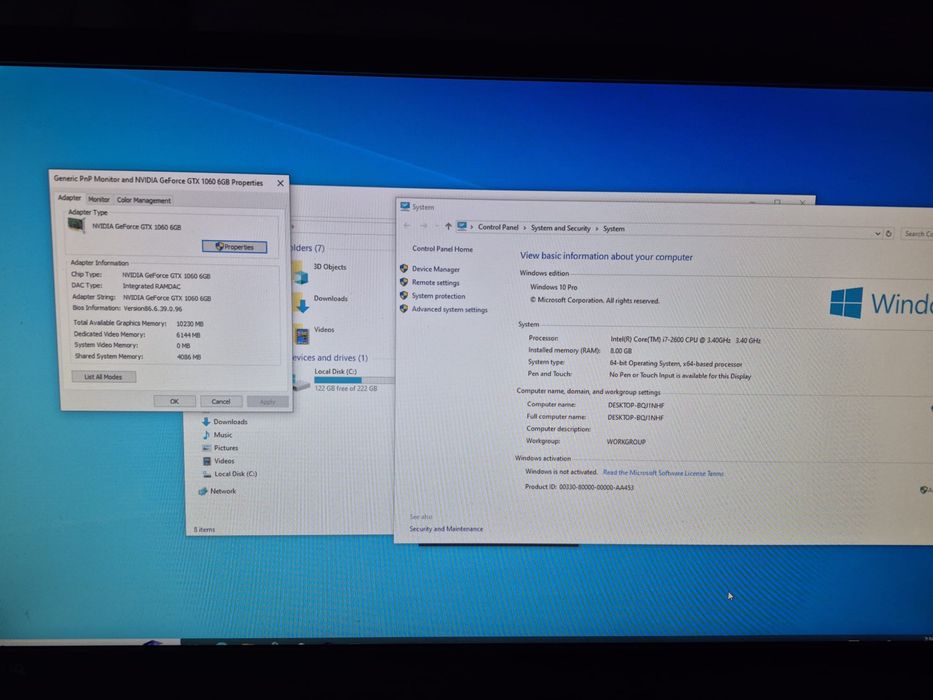Click List All Modes button
Image resolution: width=933 pixels, height=700 pixels.
coord(104,377)
